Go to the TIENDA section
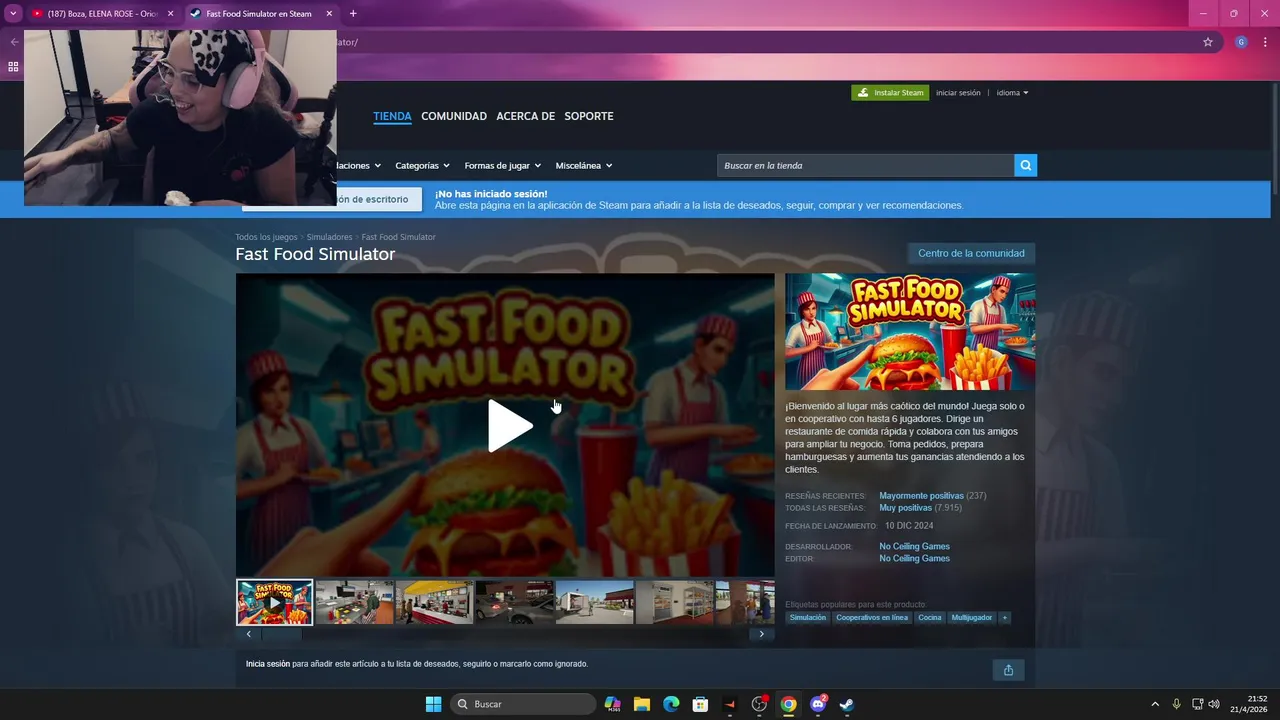1280x720 pixels. pyautogui.click(x=392, y=116)
